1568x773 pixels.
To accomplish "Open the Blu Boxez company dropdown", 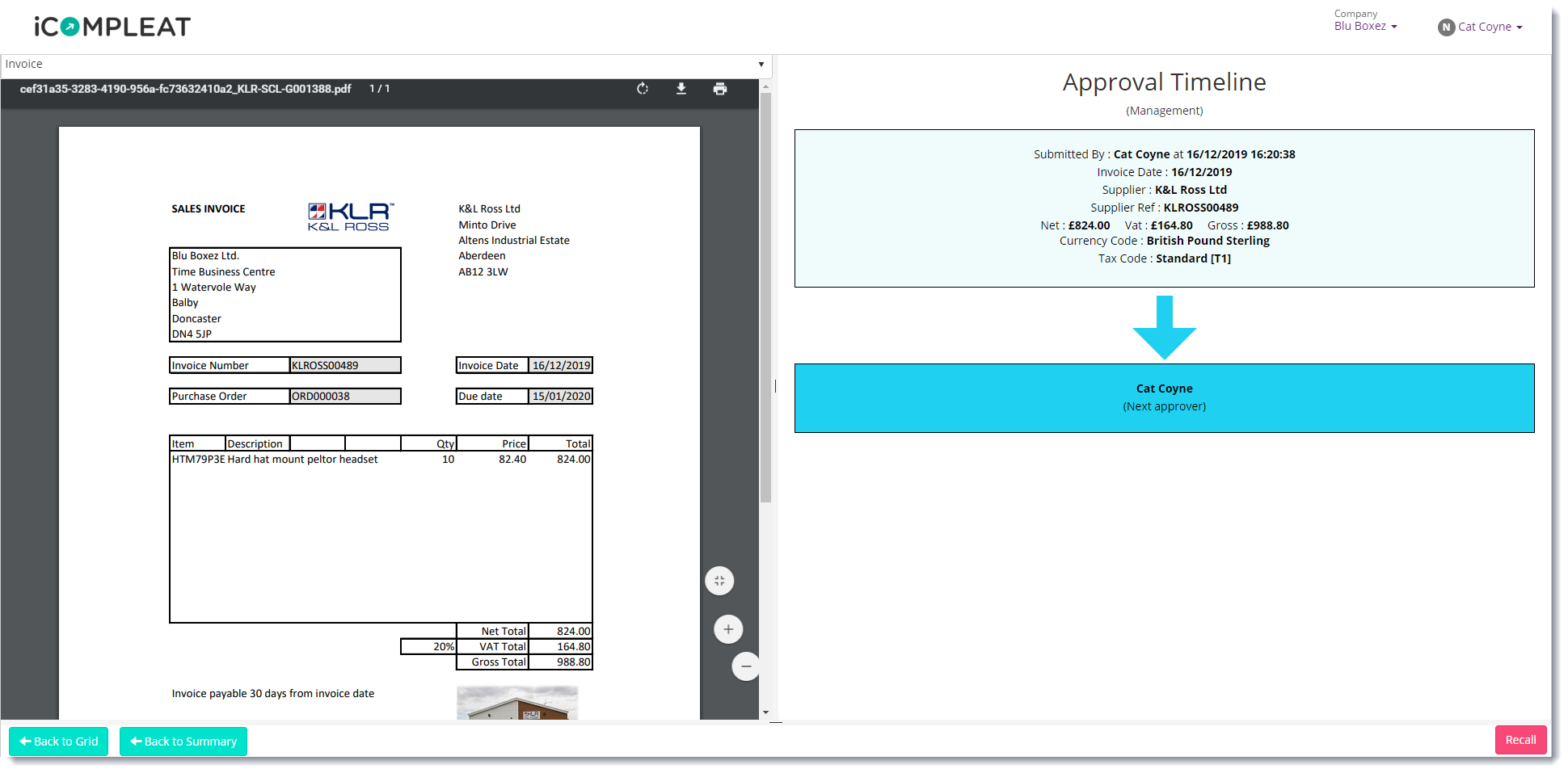I will pos(1365,27).
